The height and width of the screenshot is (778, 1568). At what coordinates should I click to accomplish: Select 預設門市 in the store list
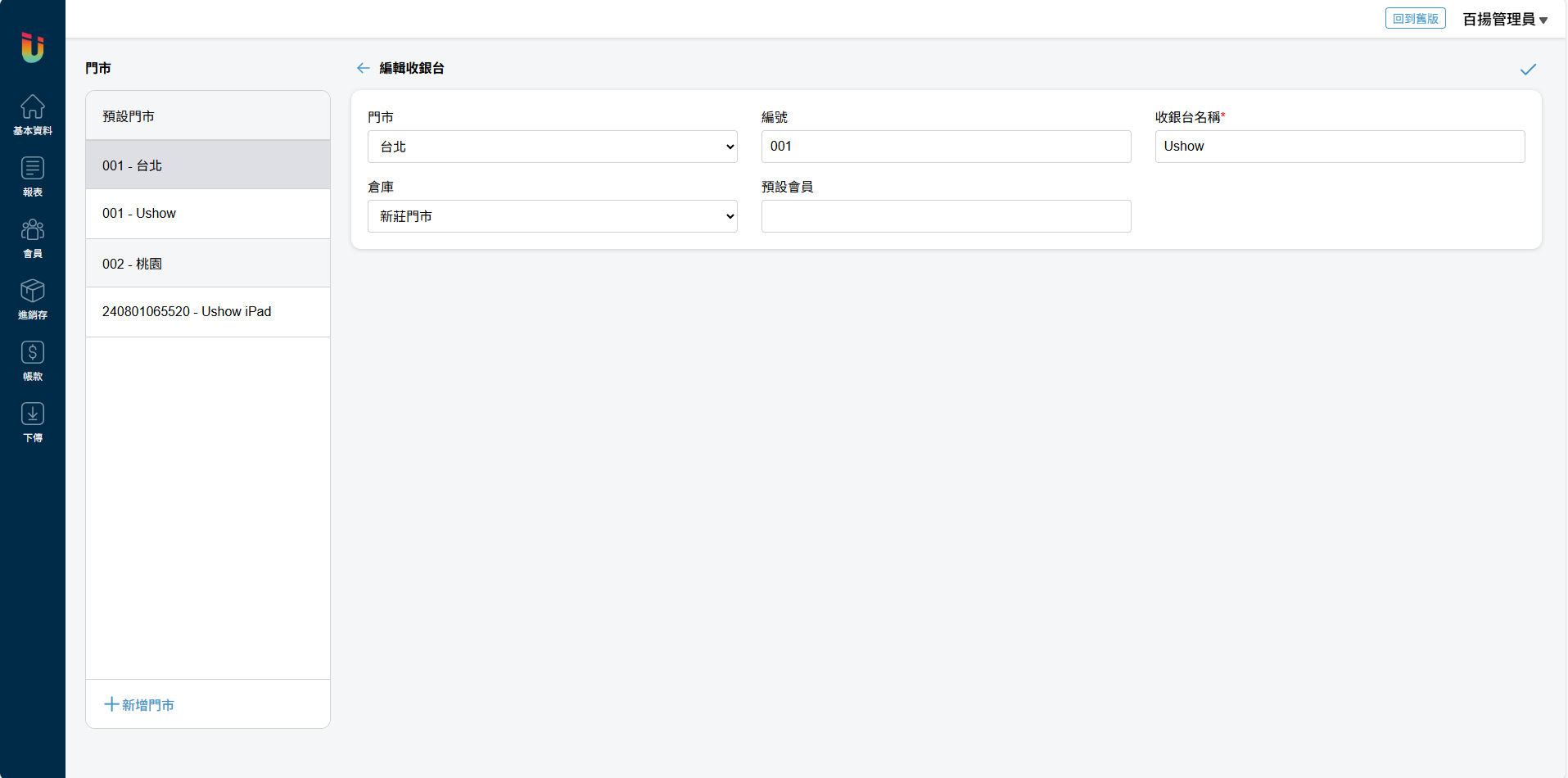208,116
